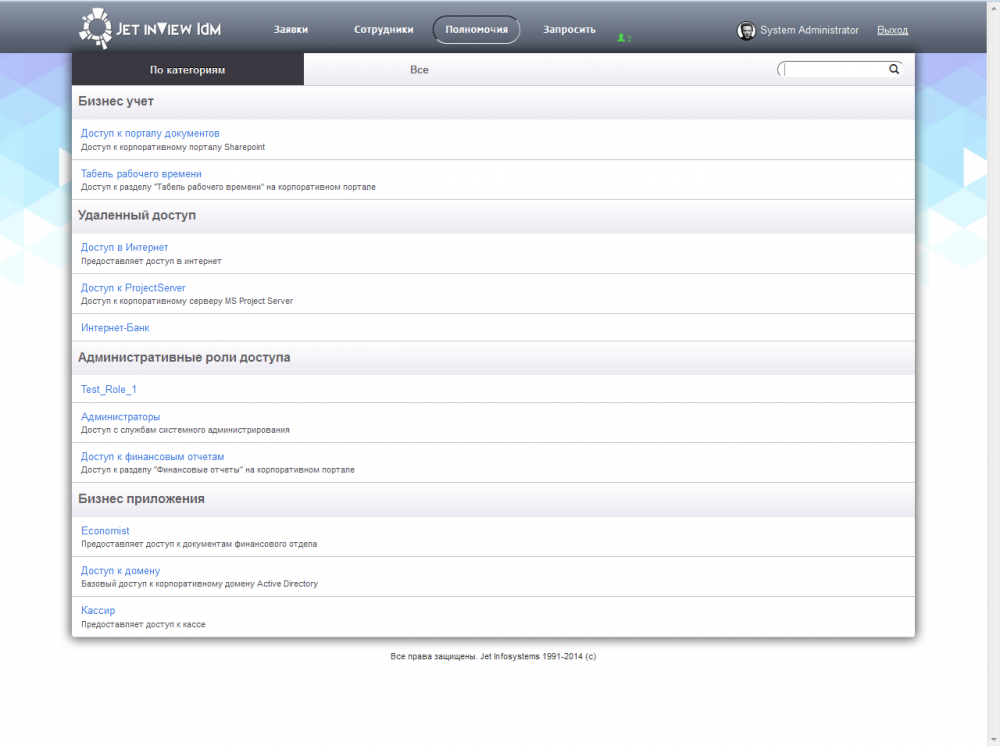Open the Табель рабочего времени link

[141, 173]
